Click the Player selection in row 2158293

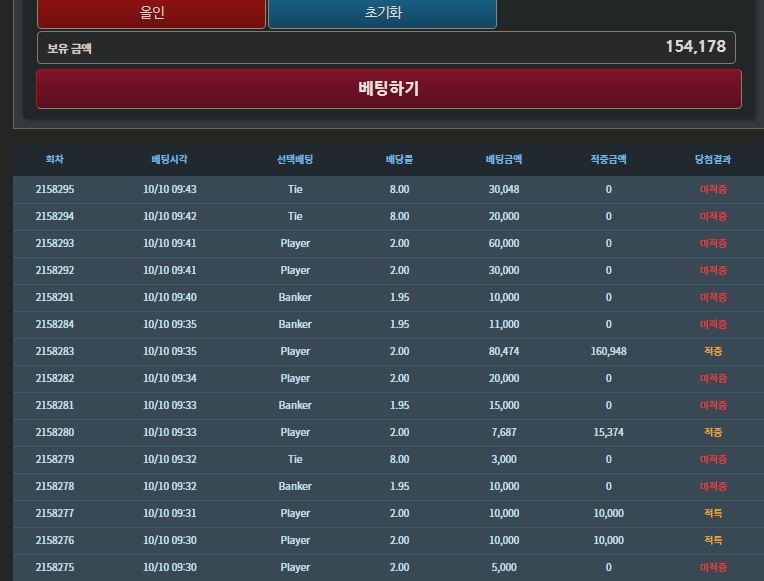click(x=295, y=243)
